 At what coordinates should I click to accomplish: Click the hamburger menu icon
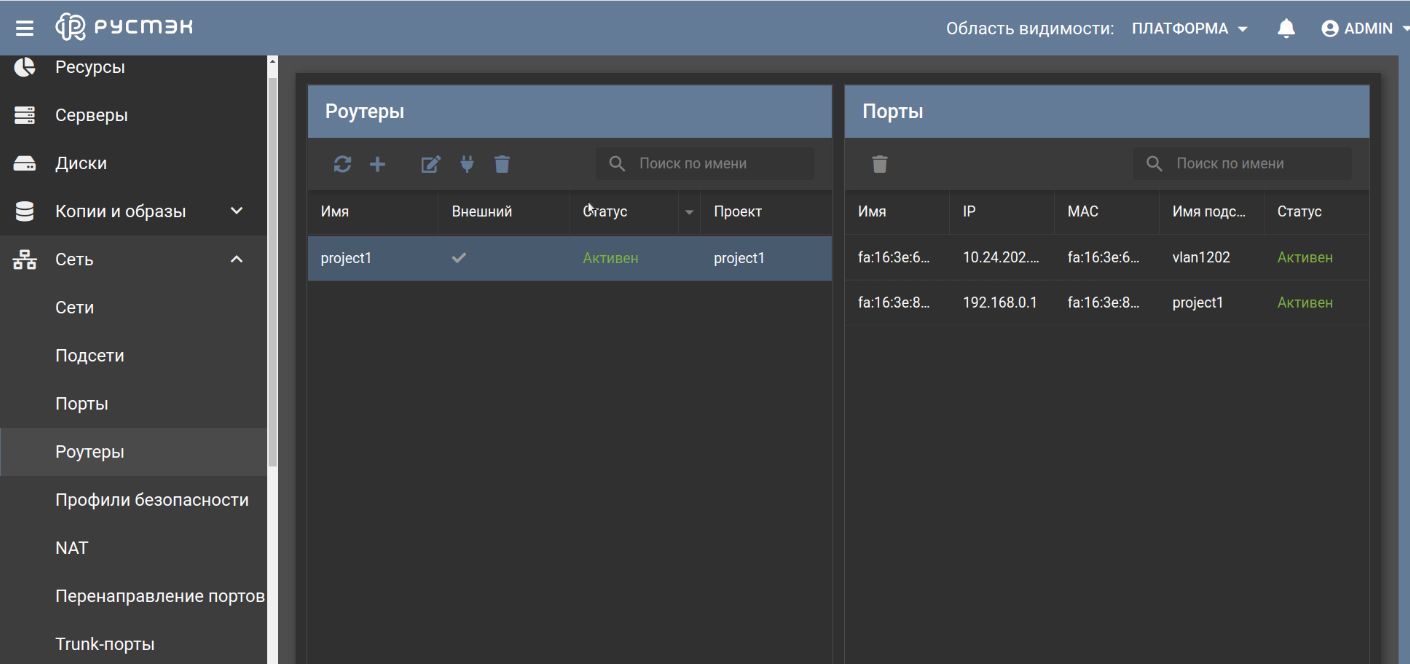click(24, 28)
